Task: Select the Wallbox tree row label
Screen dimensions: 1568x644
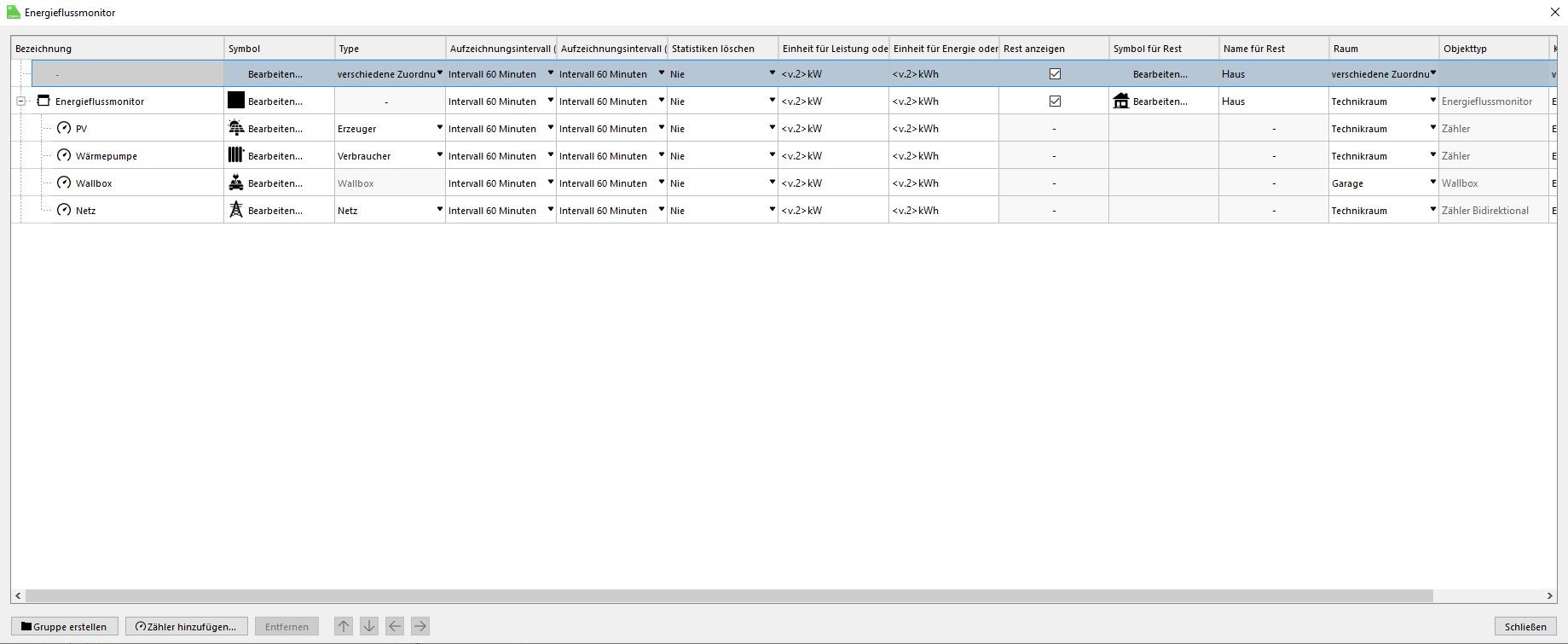Action: (94, 183)
